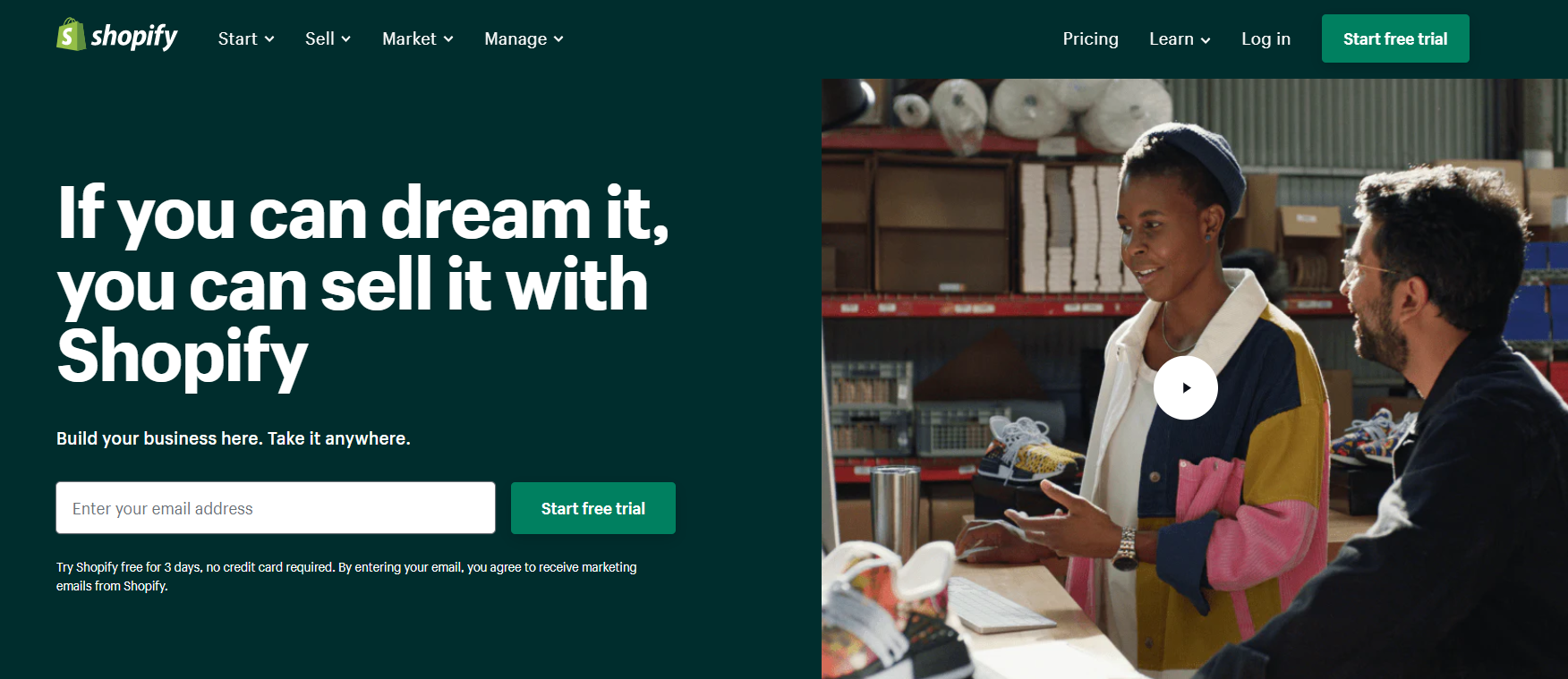Play the hero video with the play button
Screen dimensions: 1568x679
click(1185, 387)
